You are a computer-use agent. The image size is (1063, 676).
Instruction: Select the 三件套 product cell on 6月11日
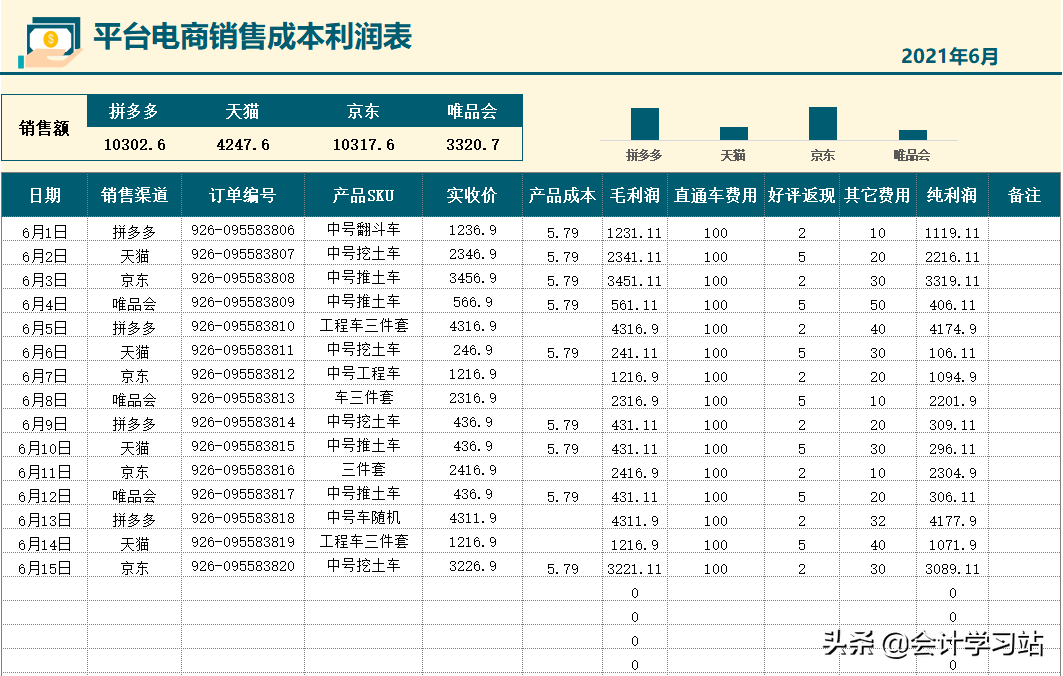point(363,469)
